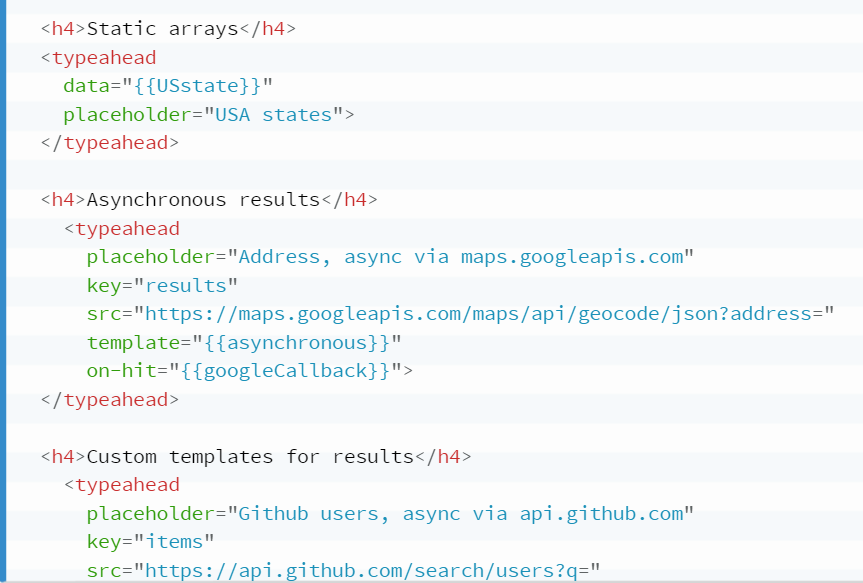Click the '{{USstate}}' value
The width and height of the screenshot is (863, 583).
pos(197,86)
